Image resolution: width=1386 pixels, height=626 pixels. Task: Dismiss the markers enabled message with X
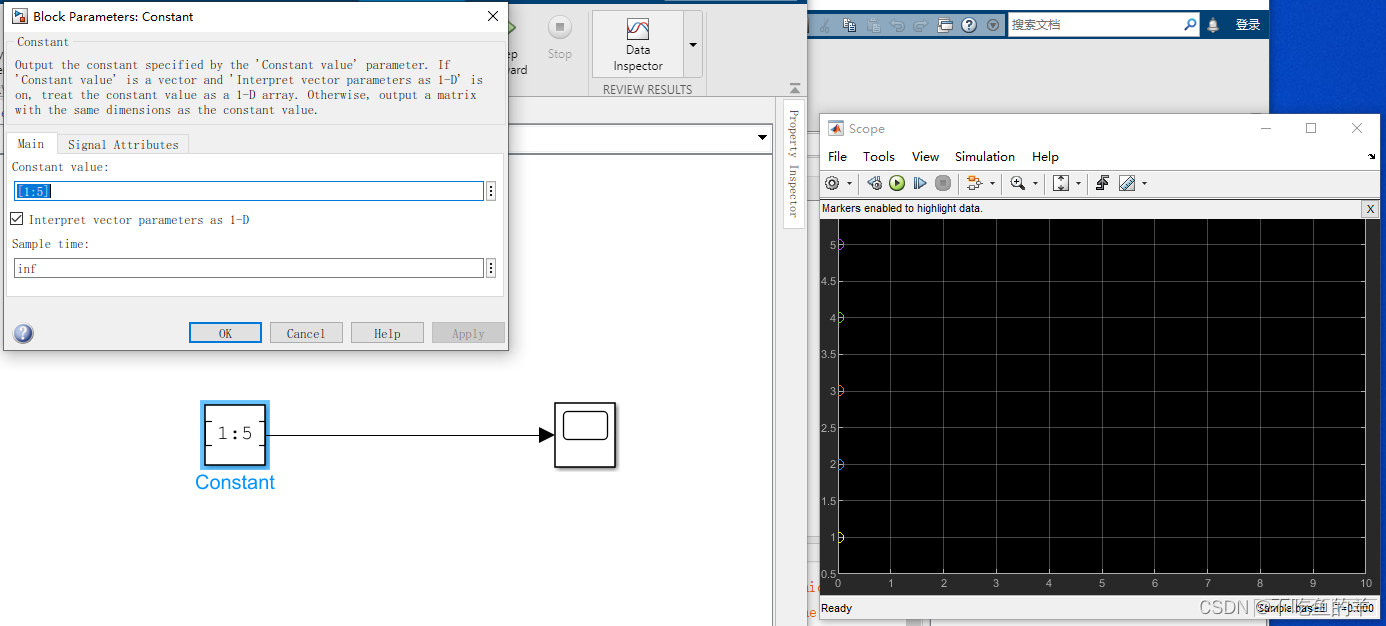1370,208
